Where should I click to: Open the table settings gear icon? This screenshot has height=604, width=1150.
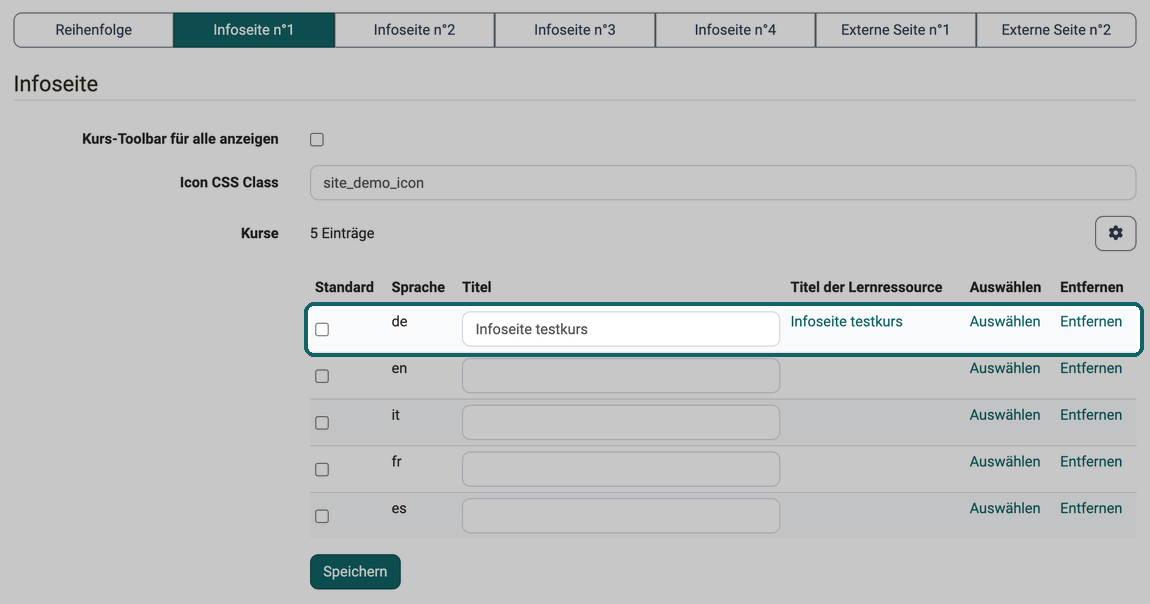(1115, 233)
